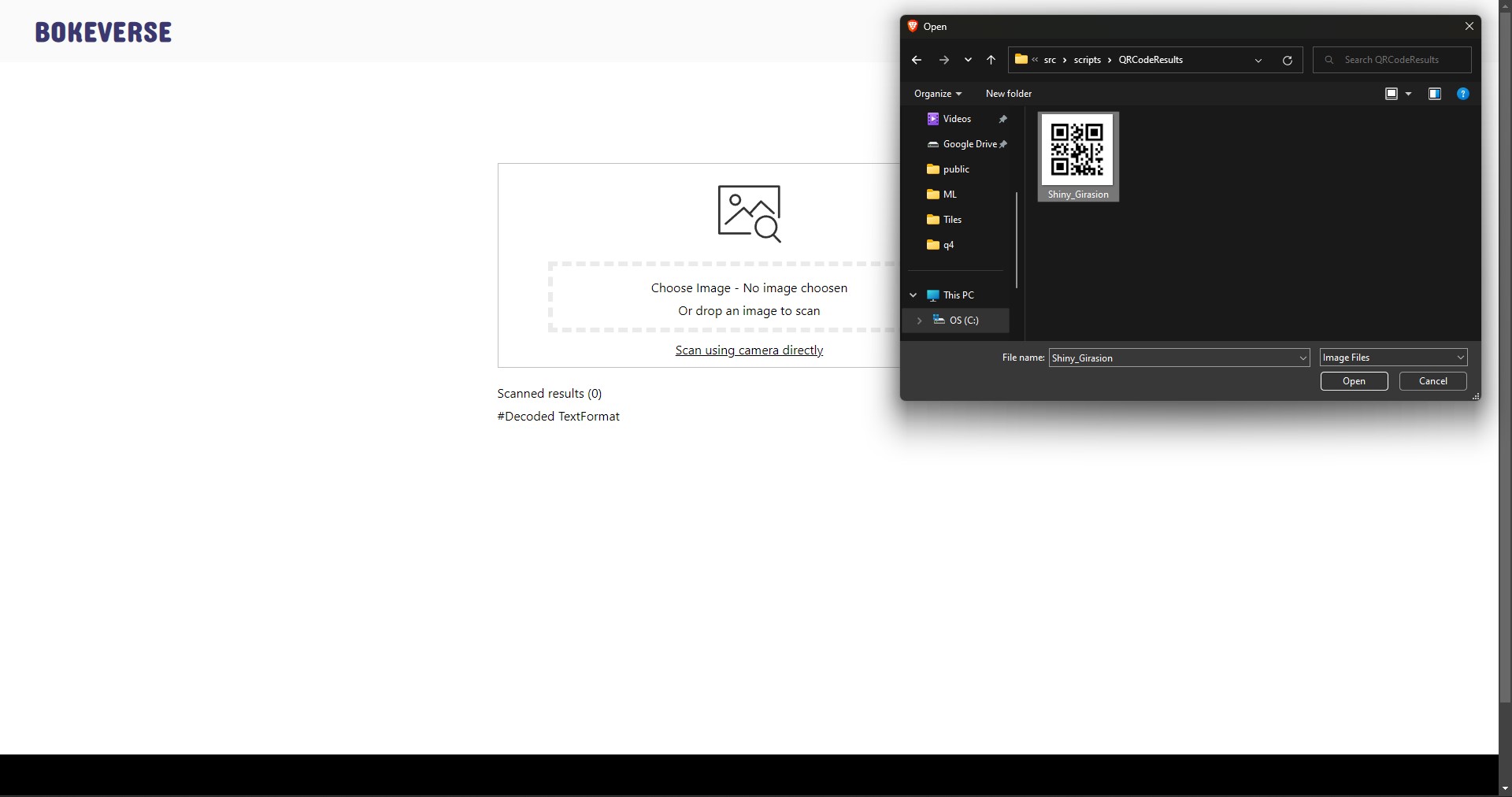Toggle the preview pane
1512x797 pixels.
coord(1435,94)
